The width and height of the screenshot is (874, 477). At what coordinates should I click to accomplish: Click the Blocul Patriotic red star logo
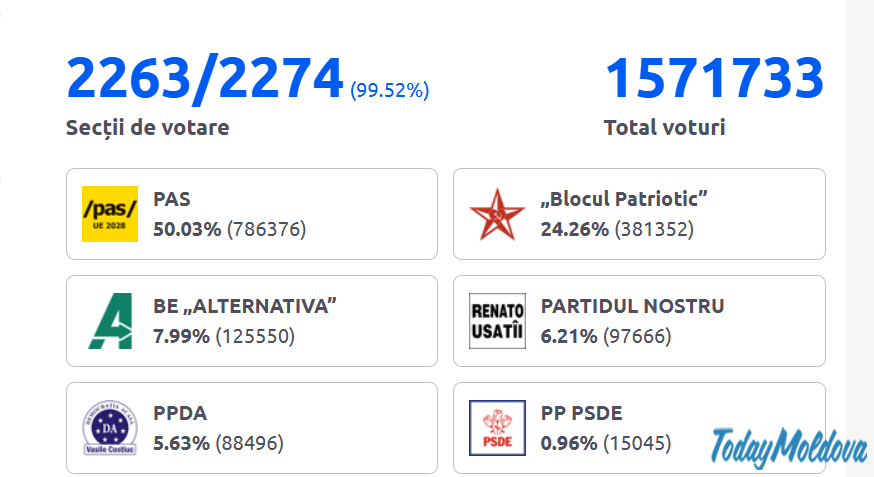(497, 214)
